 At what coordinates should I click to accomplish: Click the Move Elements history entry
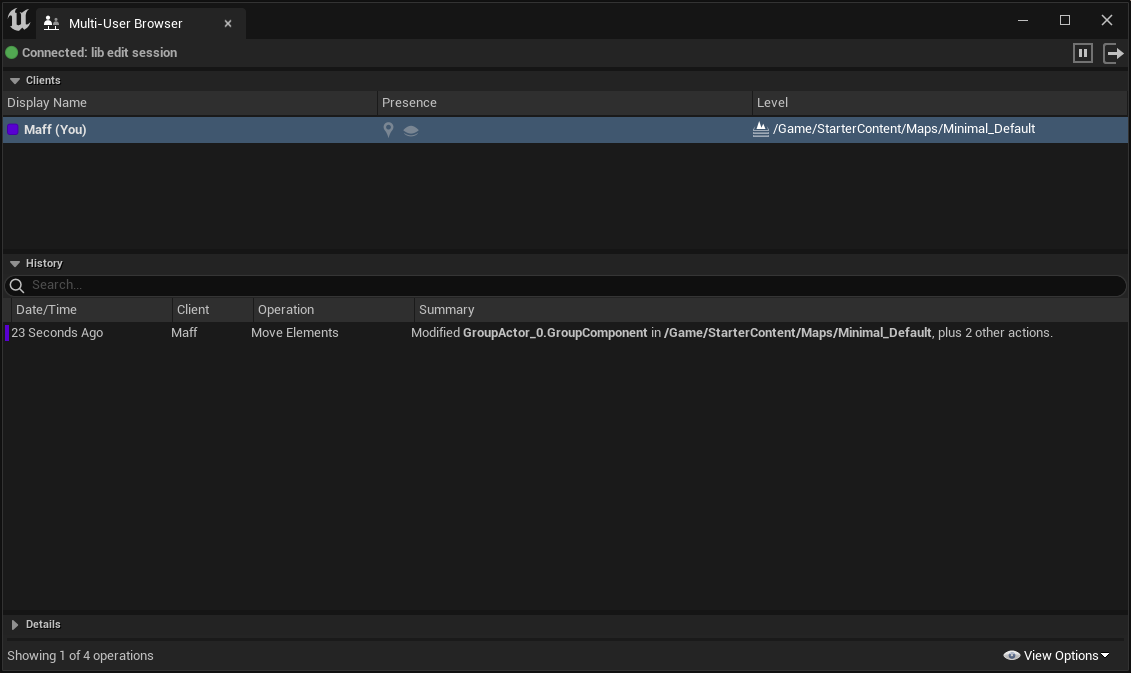(295, 332)
